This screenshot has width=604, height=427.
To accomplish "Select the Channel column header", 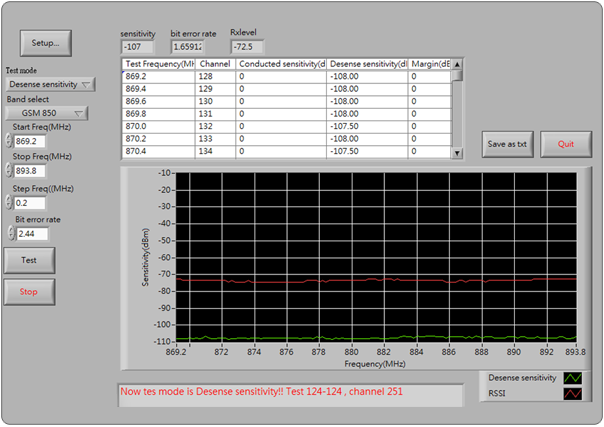I will (215, 64).
